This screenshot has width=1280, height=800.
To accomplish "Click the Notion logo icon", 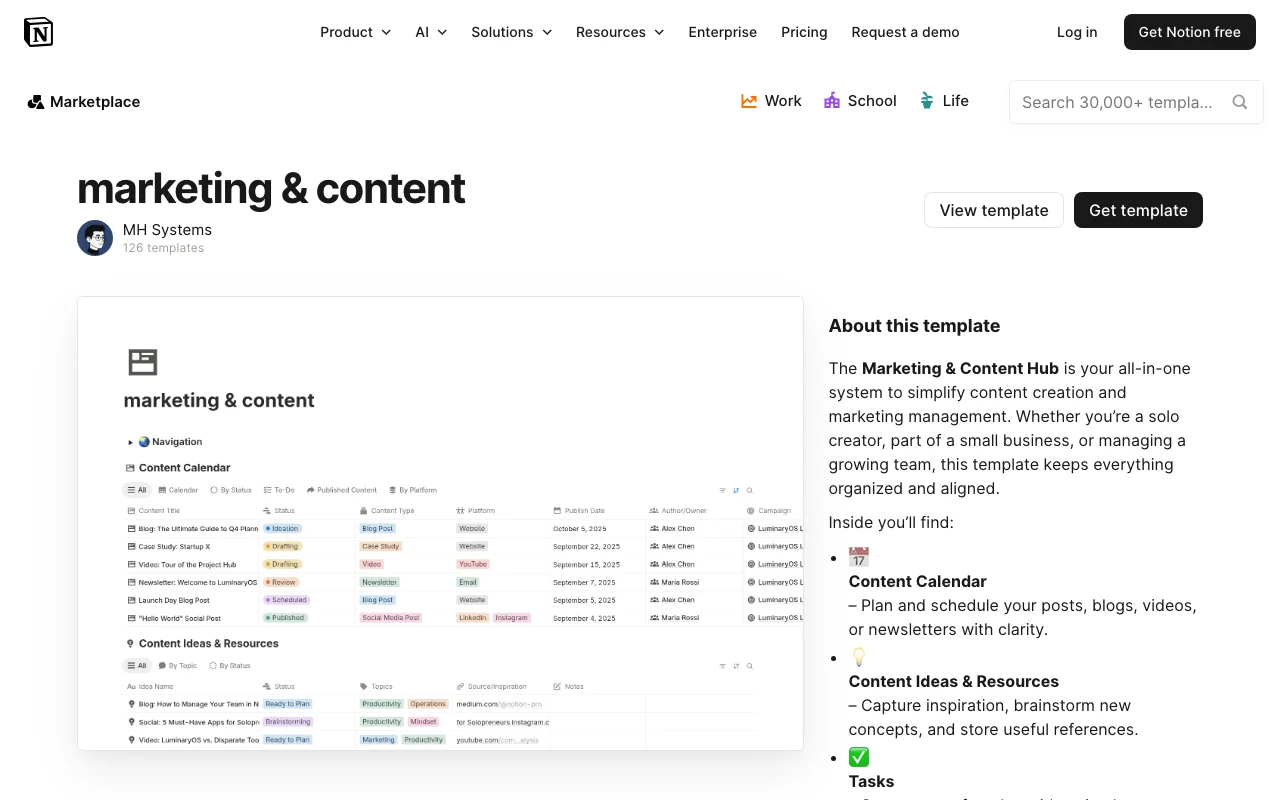I will pos(38,32).
